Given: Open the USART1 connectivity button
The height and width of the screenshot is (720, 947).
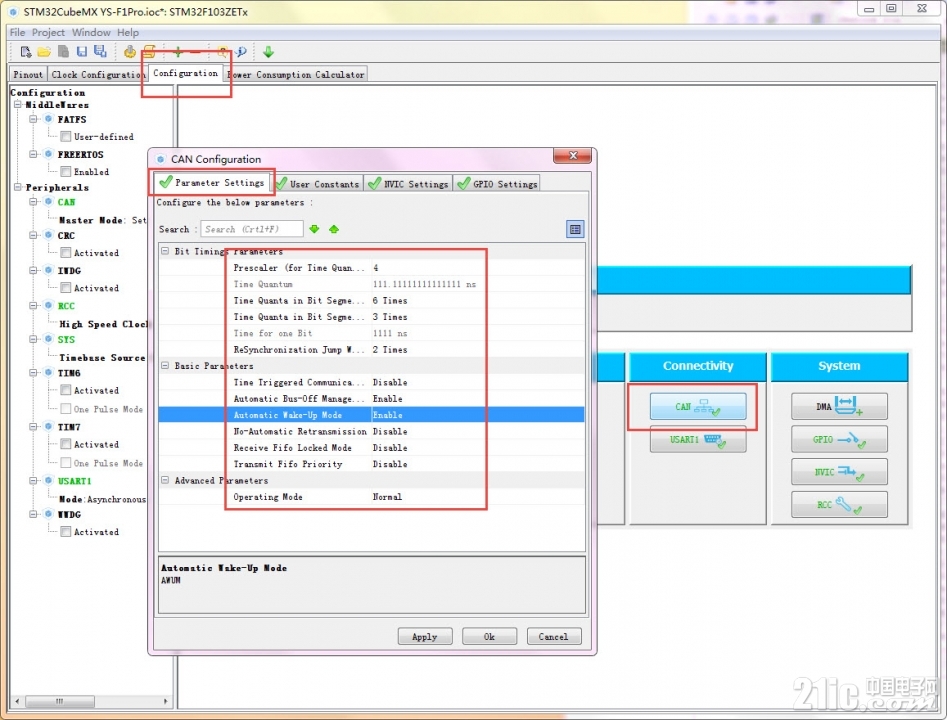Looking at the screenshot, I should pos(698,439).
